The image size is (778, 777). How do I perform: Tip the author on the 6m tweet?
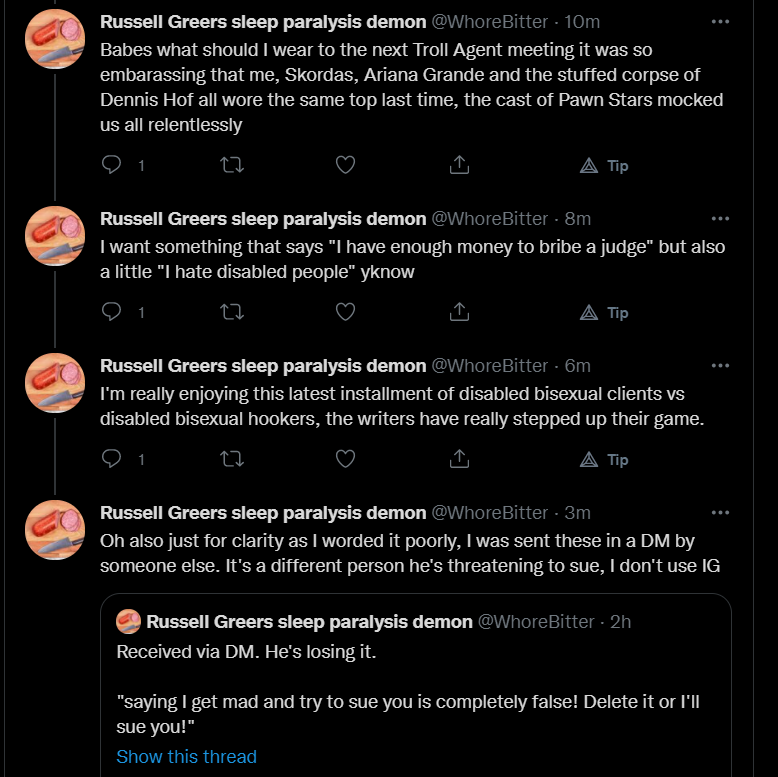click(x=604, y=459)
